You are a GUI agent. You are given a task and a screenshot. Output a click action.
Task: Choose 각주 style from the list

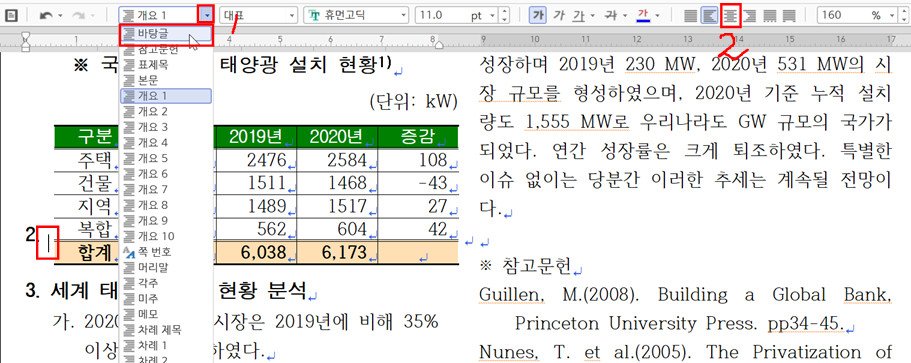tap(166, 283)
